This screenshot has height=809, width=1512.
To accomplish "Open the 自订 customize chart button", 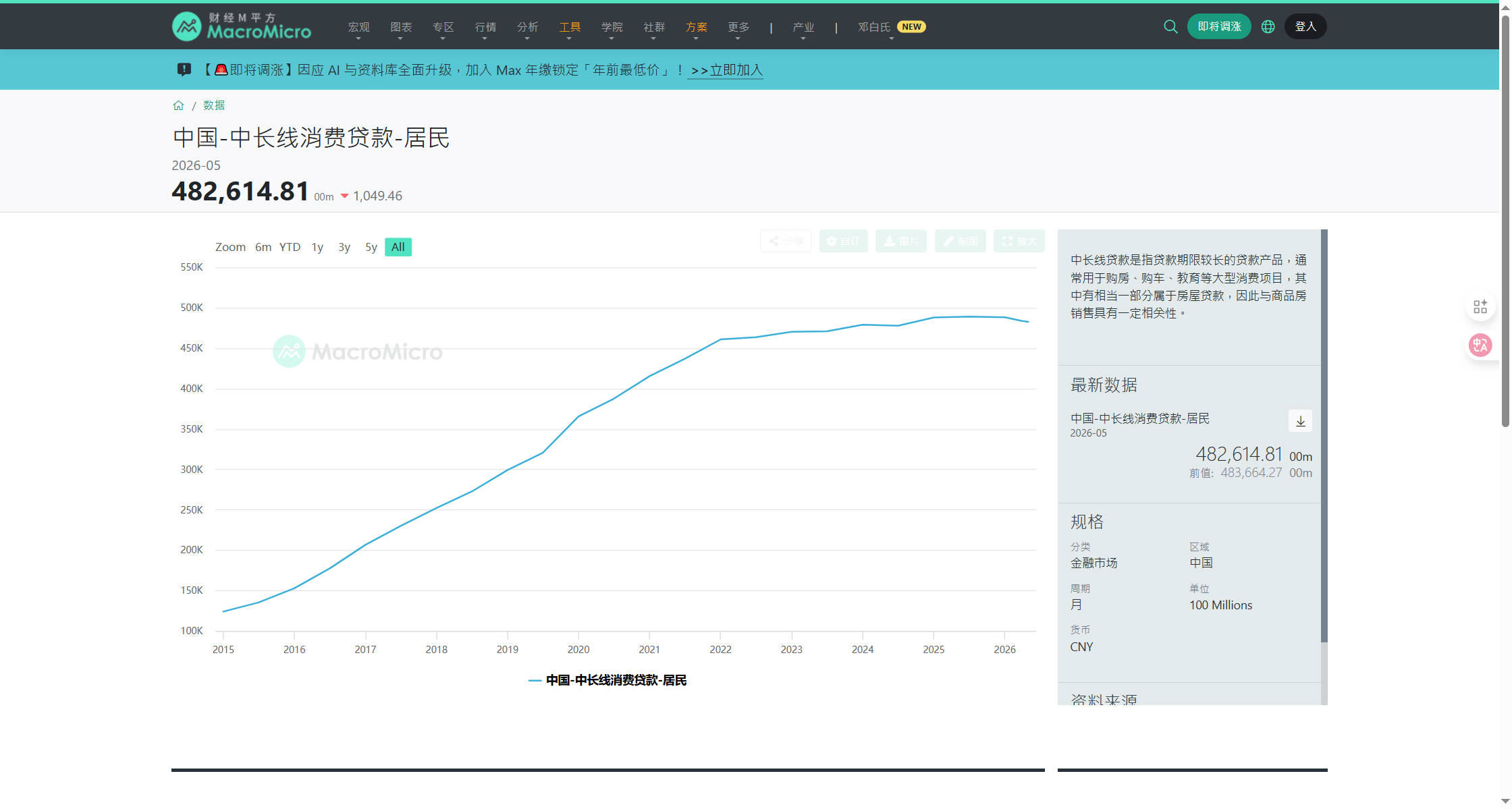I will tap(844, 241).
